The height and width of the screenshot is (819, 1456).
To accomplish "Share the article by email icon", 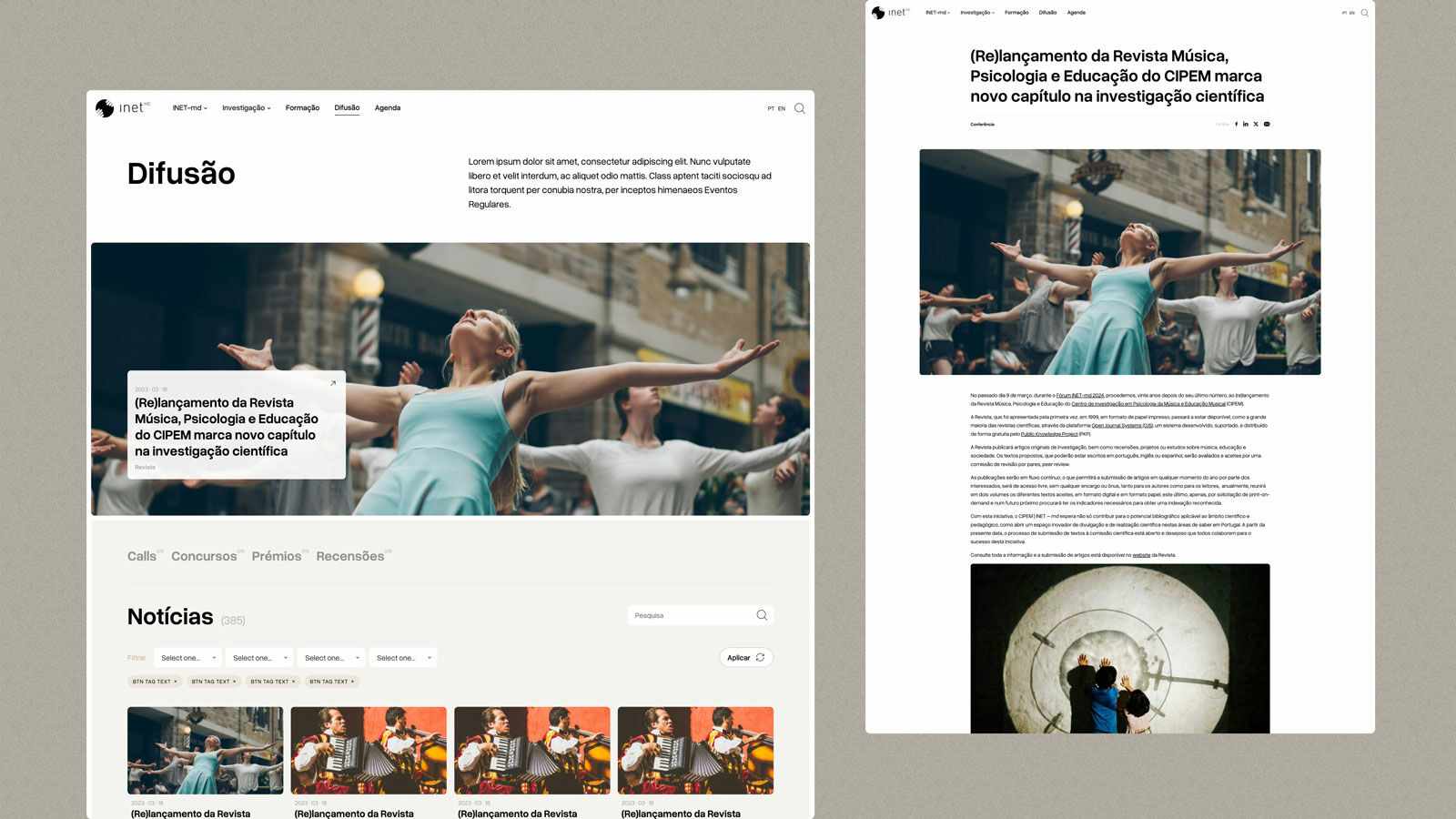I will click(x=1267, y=124).
